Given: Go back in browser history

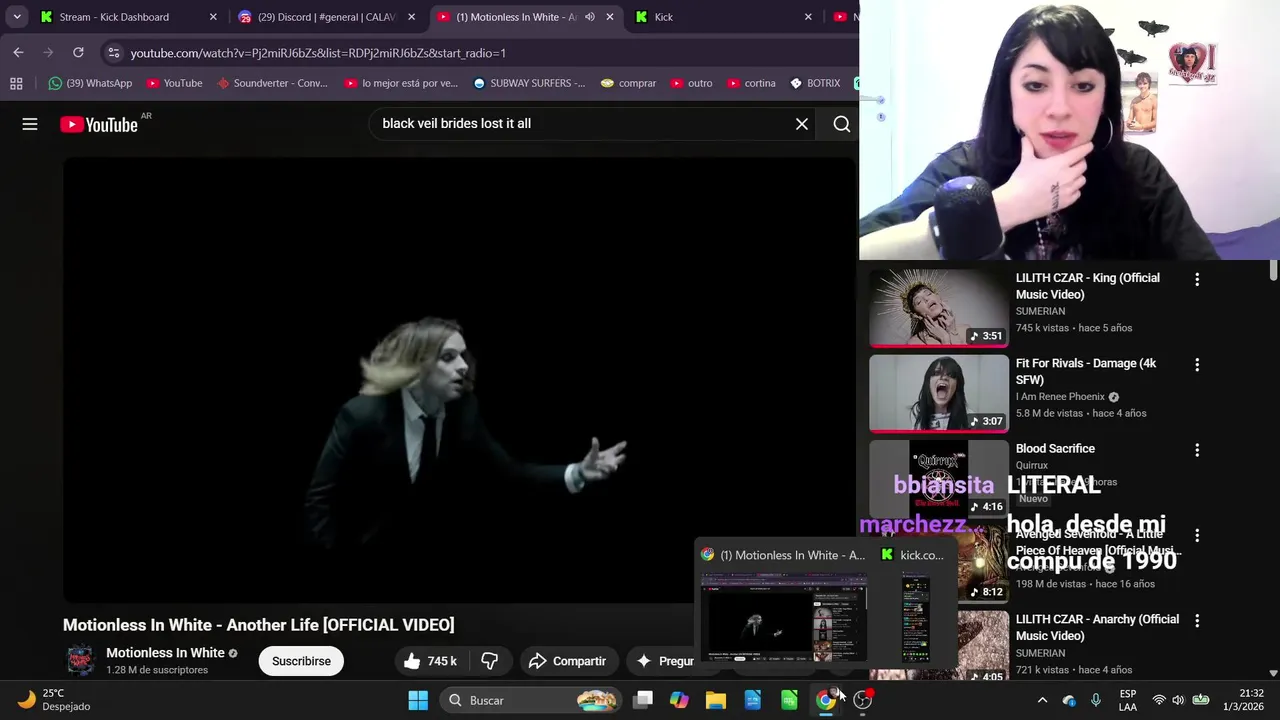Looking at the screenshot, I should point(18,53).
